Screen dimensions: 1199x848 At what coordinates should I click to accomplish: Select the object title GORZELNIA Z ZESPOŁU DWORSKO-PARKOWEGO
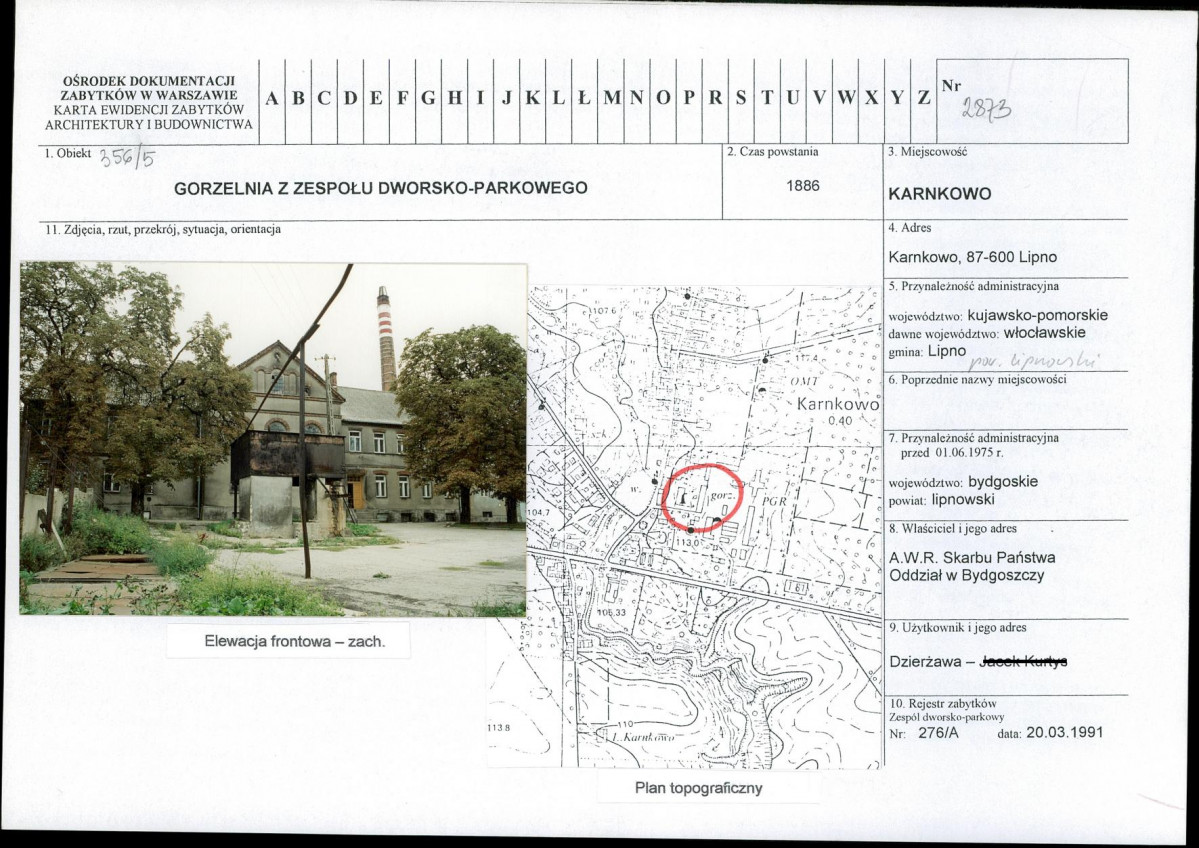[x=381, y=188]
